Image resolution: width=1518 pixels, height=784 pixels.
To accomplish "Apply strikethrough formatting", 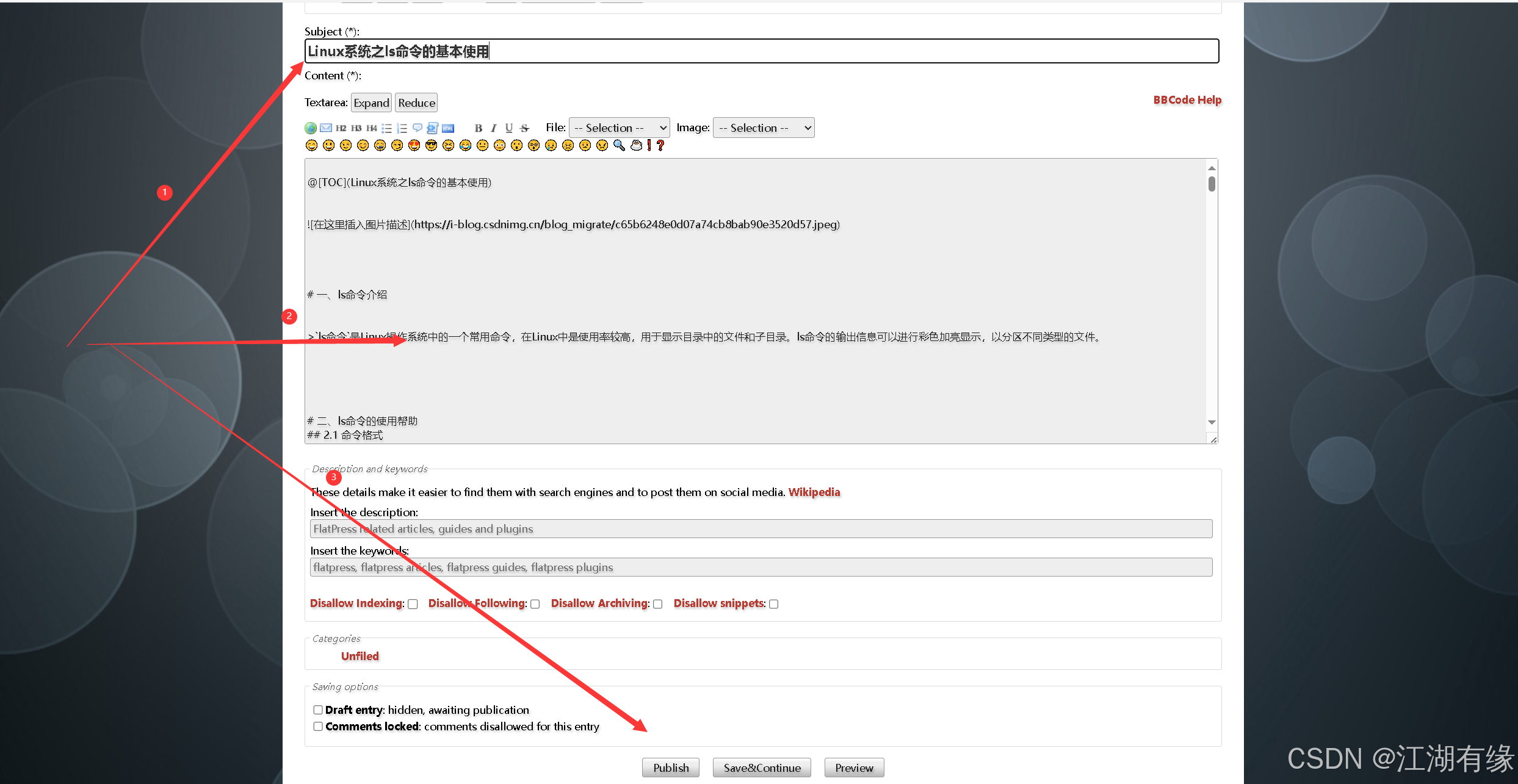I will pos(524,128).
